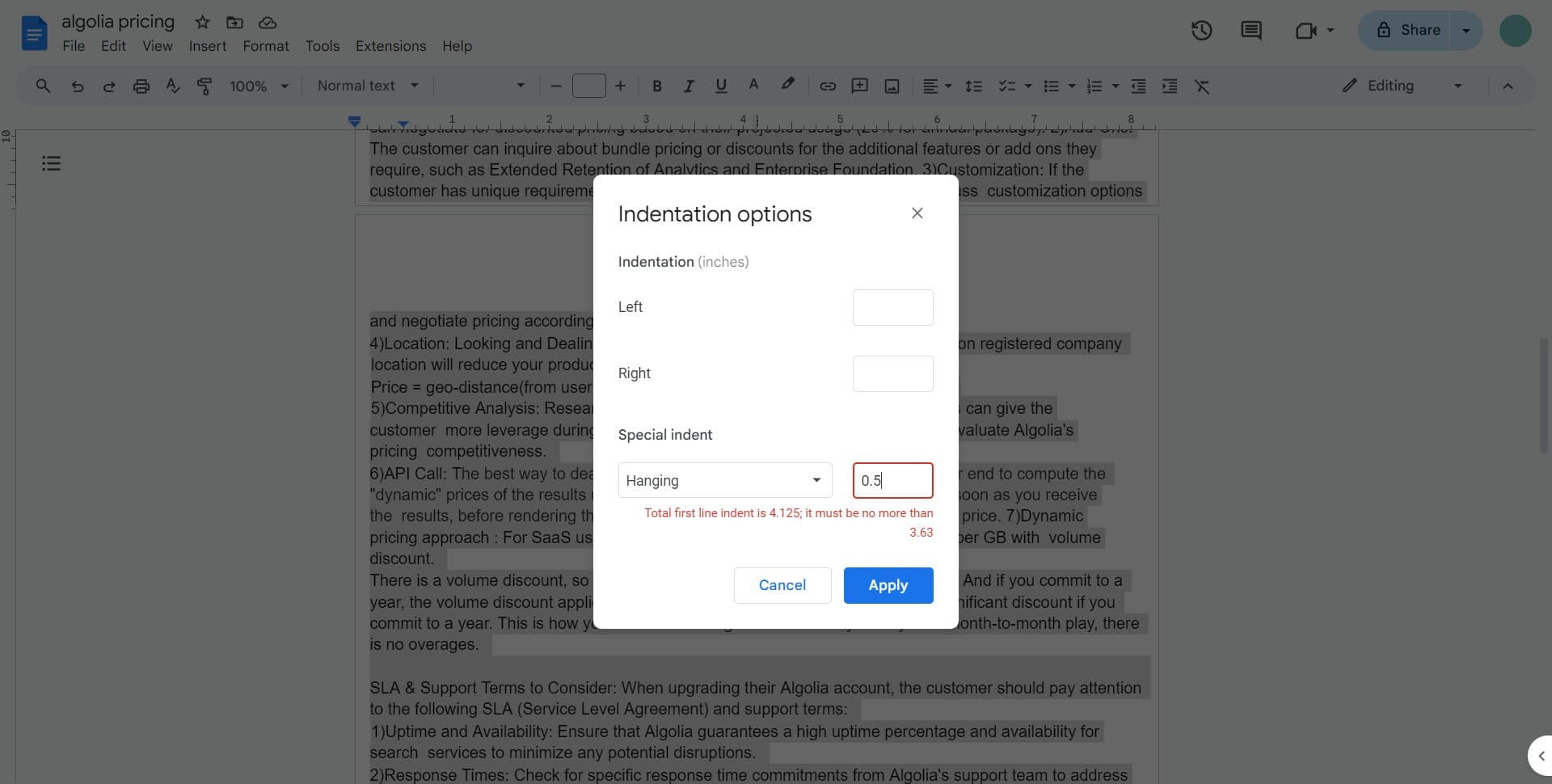Screen dimensions: 1552x784
Task: Click the Apply button in the dialog
Action: click(888, 585)
